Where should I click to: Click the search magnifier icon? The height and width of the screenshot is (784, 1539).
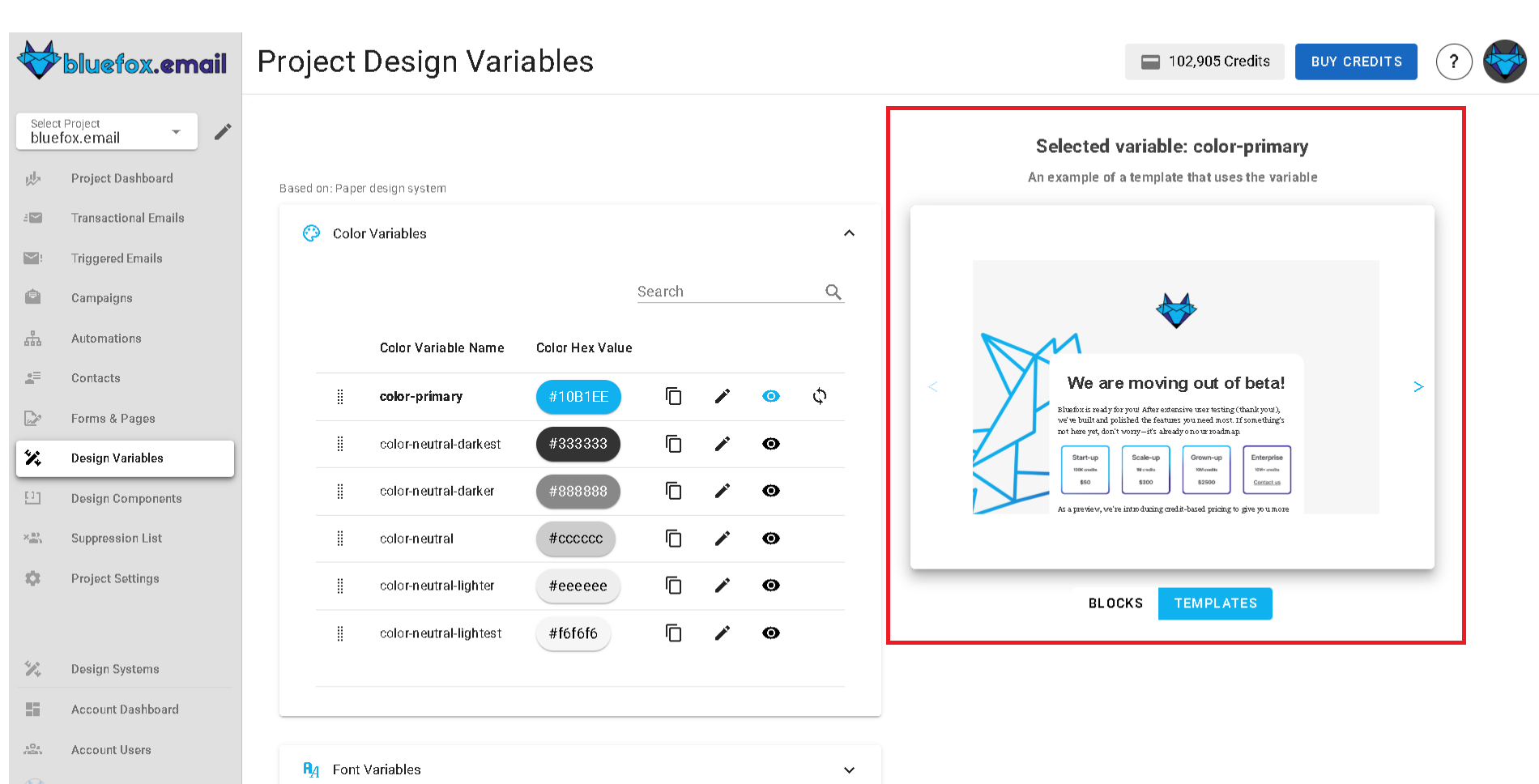833,292
